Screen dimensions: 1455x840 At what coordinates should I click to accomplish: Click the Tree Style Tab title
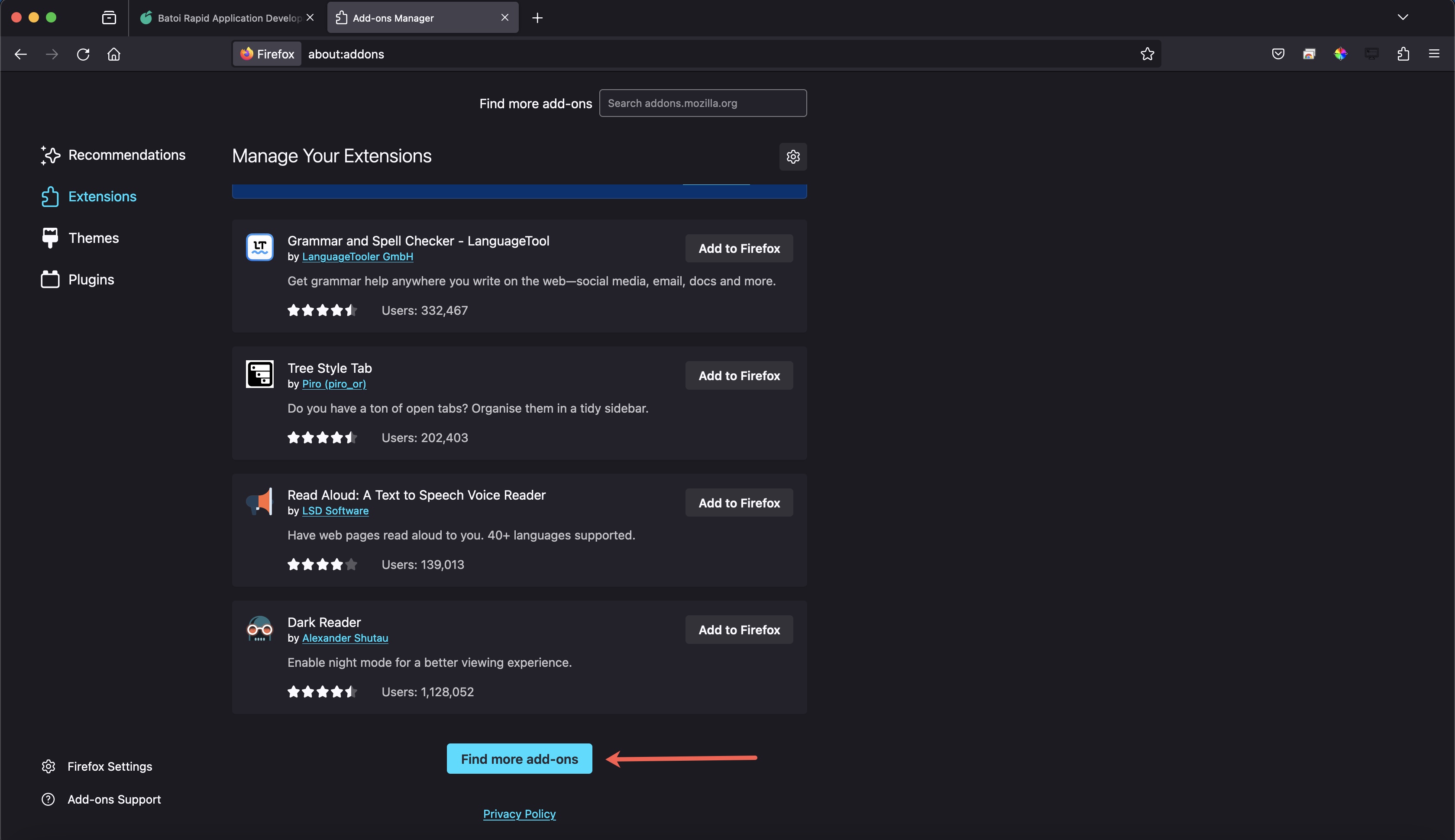click(330, 368)
